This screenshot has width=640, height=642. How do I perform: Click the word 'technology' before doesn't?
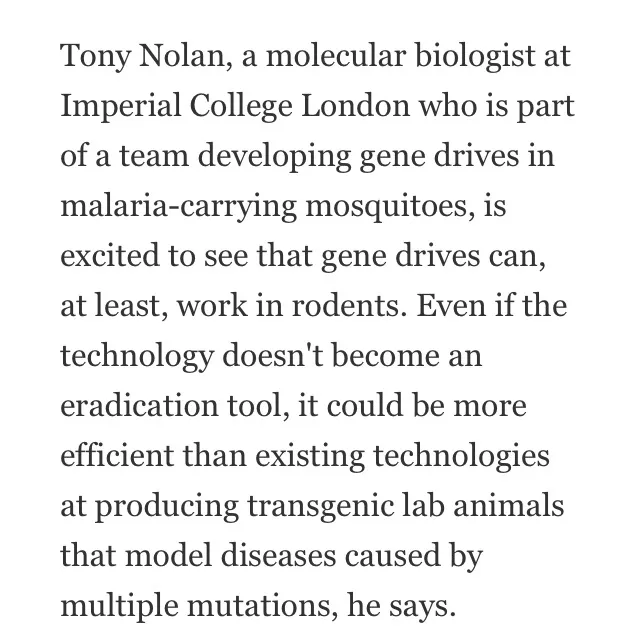(x=137, y=356)
